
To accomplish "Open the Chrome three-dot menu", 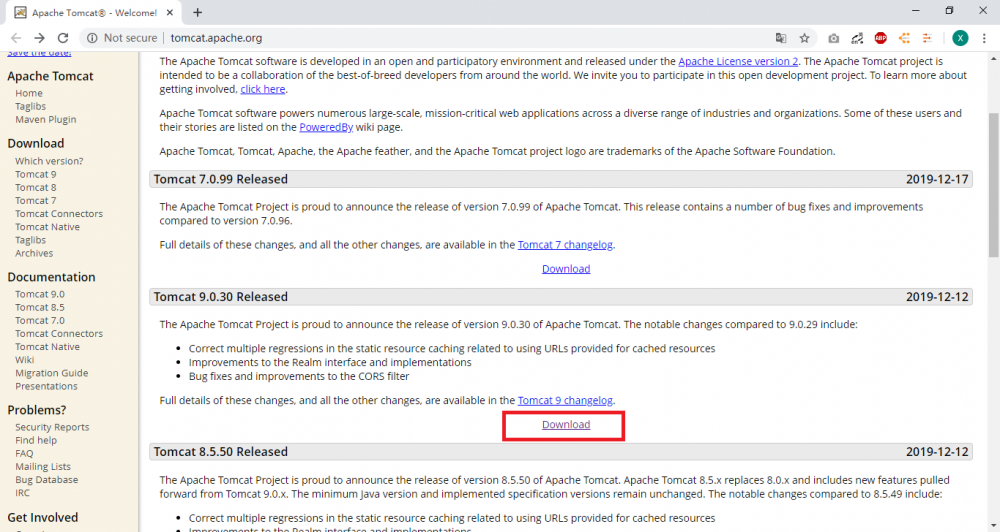I will coord(984,38).
